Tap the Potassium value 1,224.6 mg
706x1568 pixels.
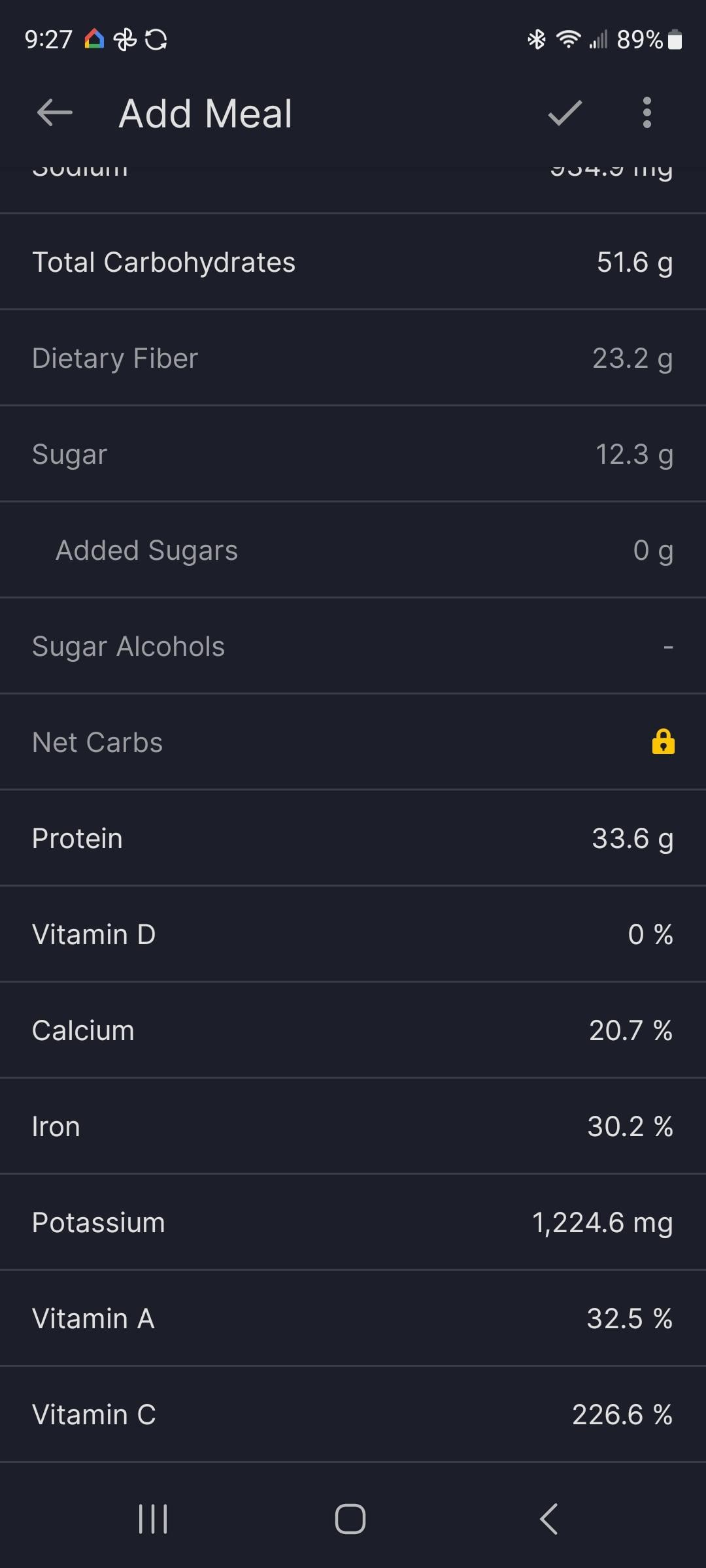(602, 1223)
